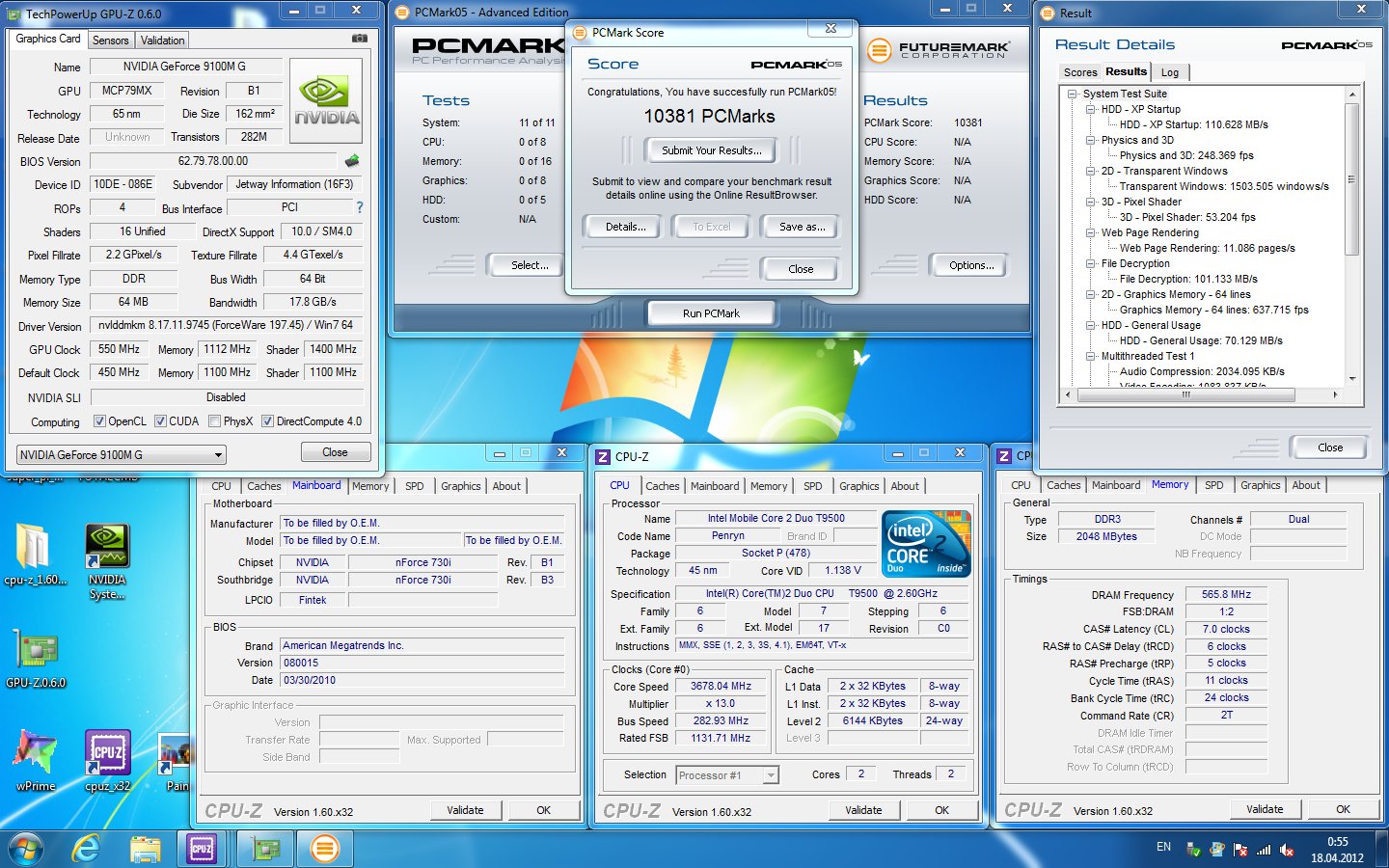Screen dimensions: 1389x868
Task: Toggle the DirectCompute 4.0 checkbox
Action: [x=267, y=421]
